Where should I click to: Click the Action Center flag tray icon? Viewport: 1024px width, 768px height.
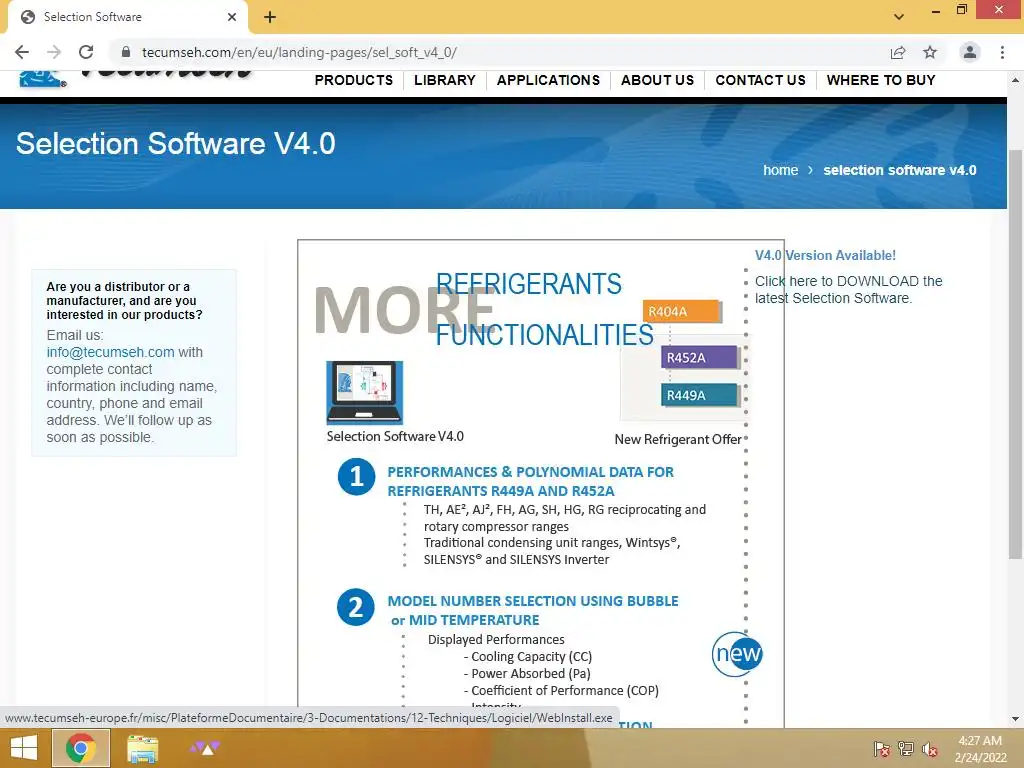881,749
